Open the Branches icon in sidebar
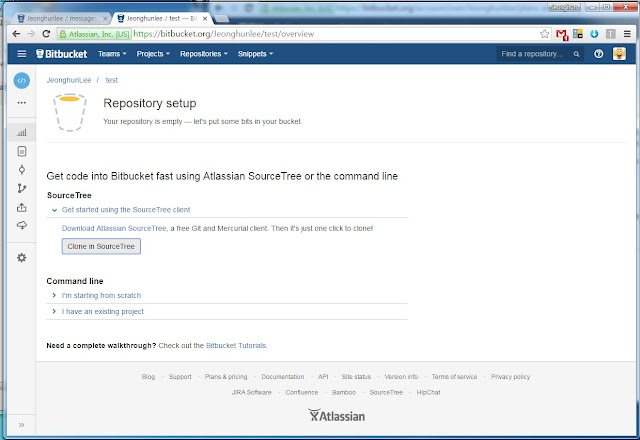The width and height of the screenshot is (640, 440). point(22,188)
